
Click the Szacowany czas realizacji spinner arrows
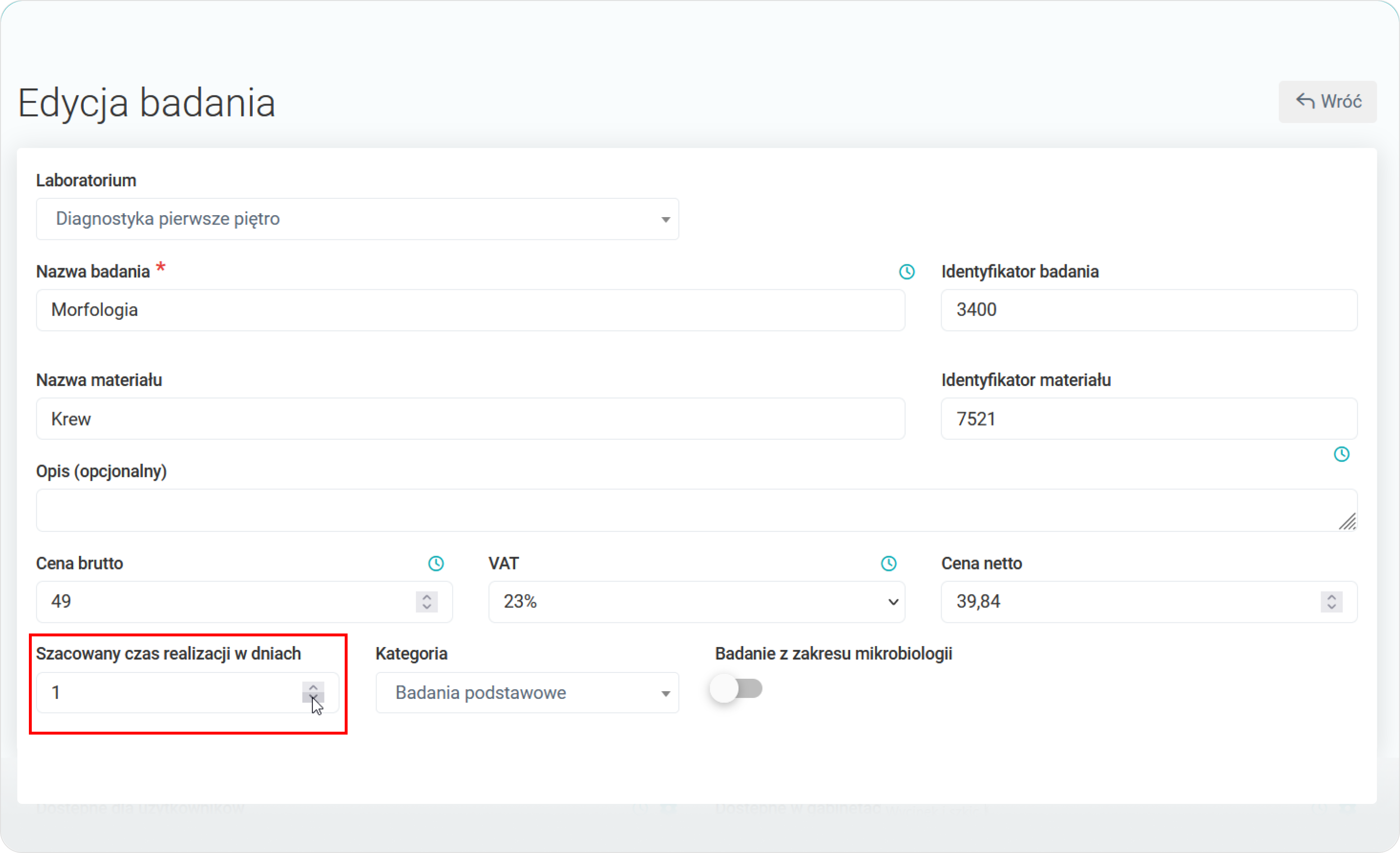313,693
